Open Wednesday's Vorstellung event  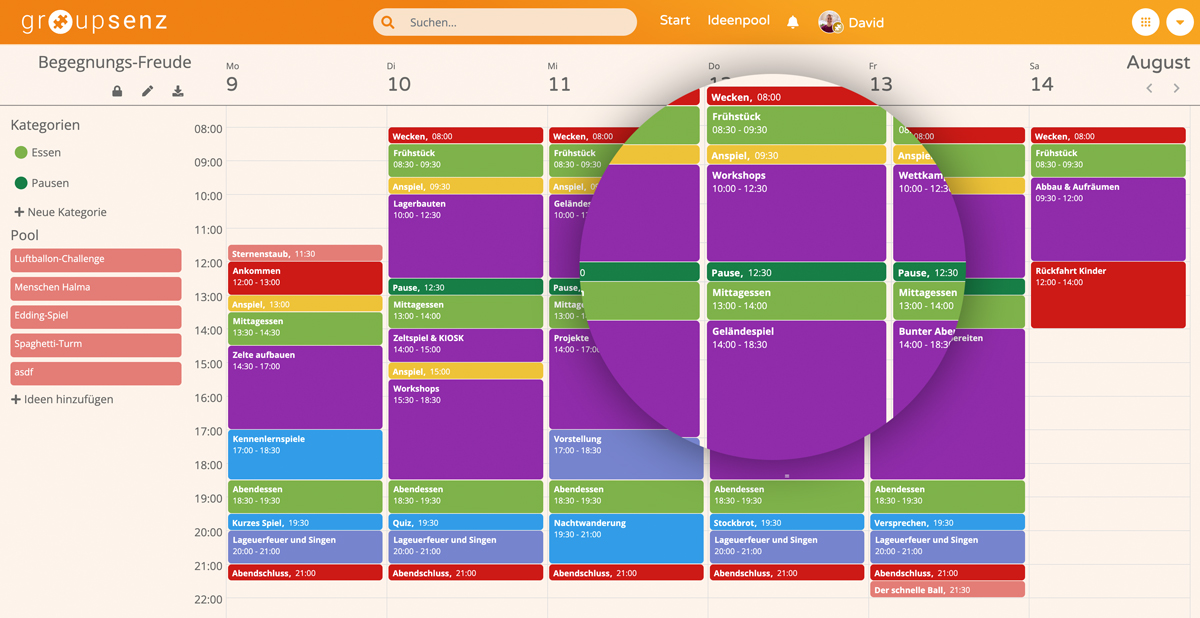coord(626,454)
